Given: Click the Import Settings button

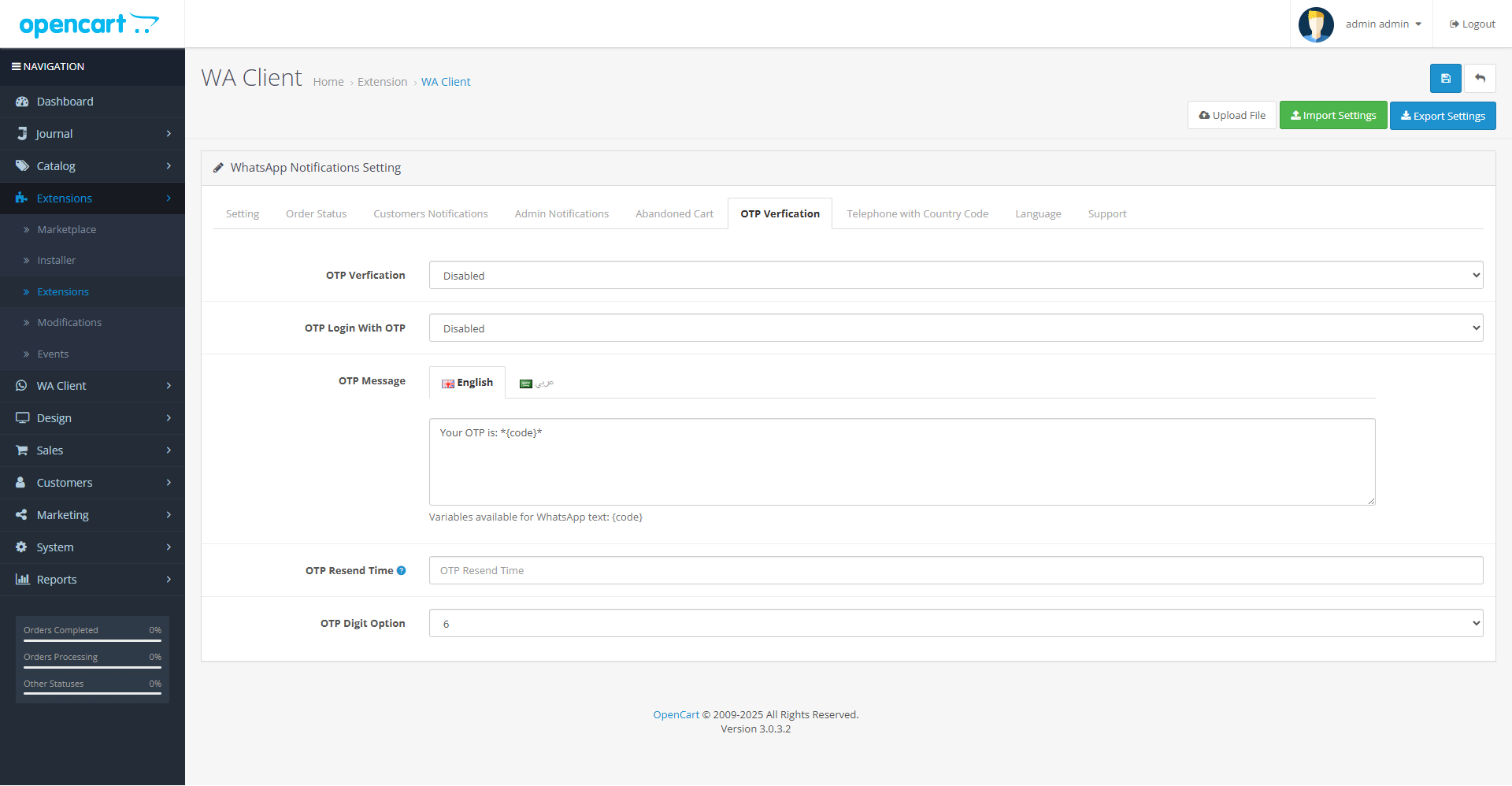Looking at the screenshot, I should (1332, 116).
